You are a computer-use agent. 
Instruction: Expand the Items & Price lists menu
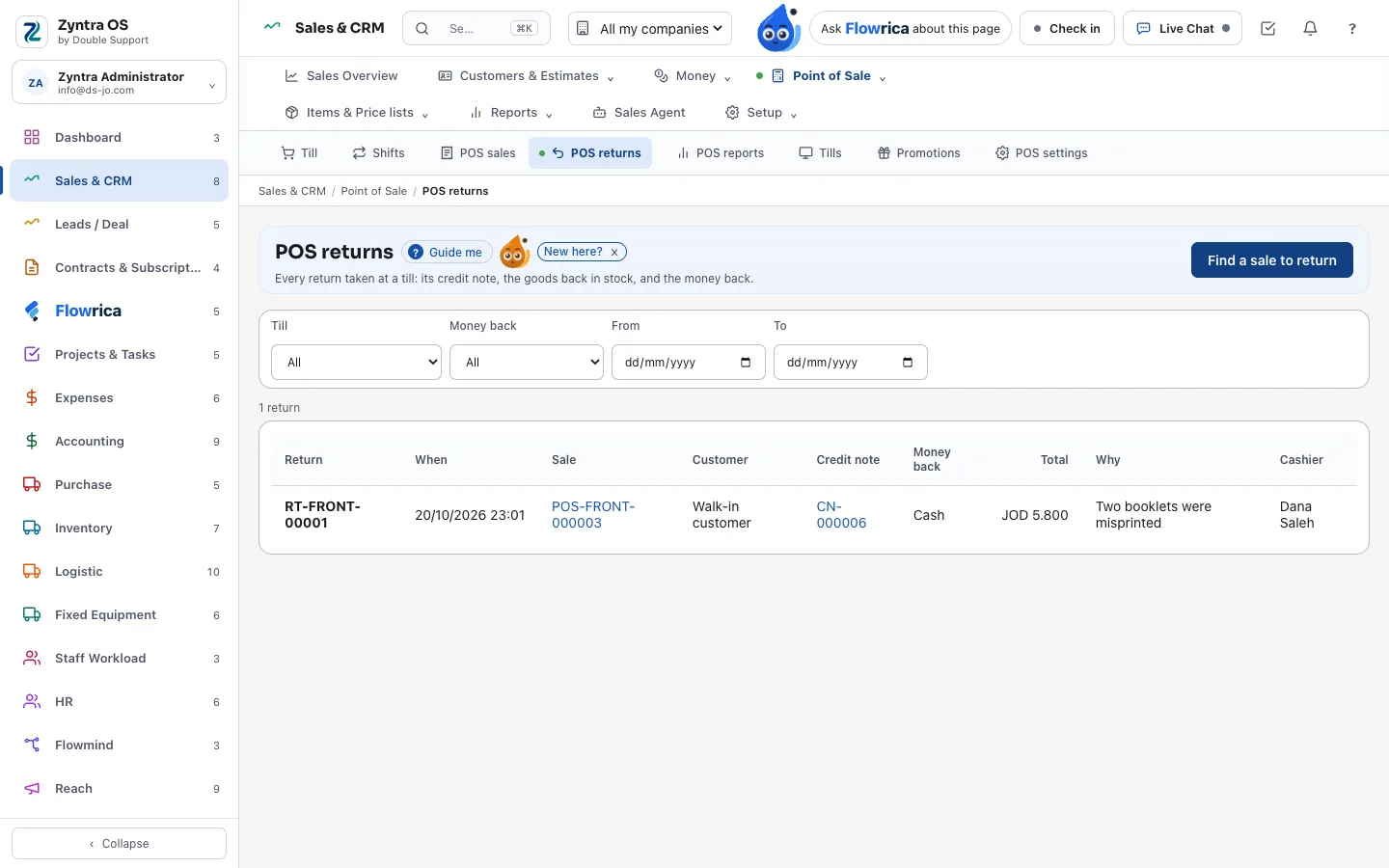(357, 113)
